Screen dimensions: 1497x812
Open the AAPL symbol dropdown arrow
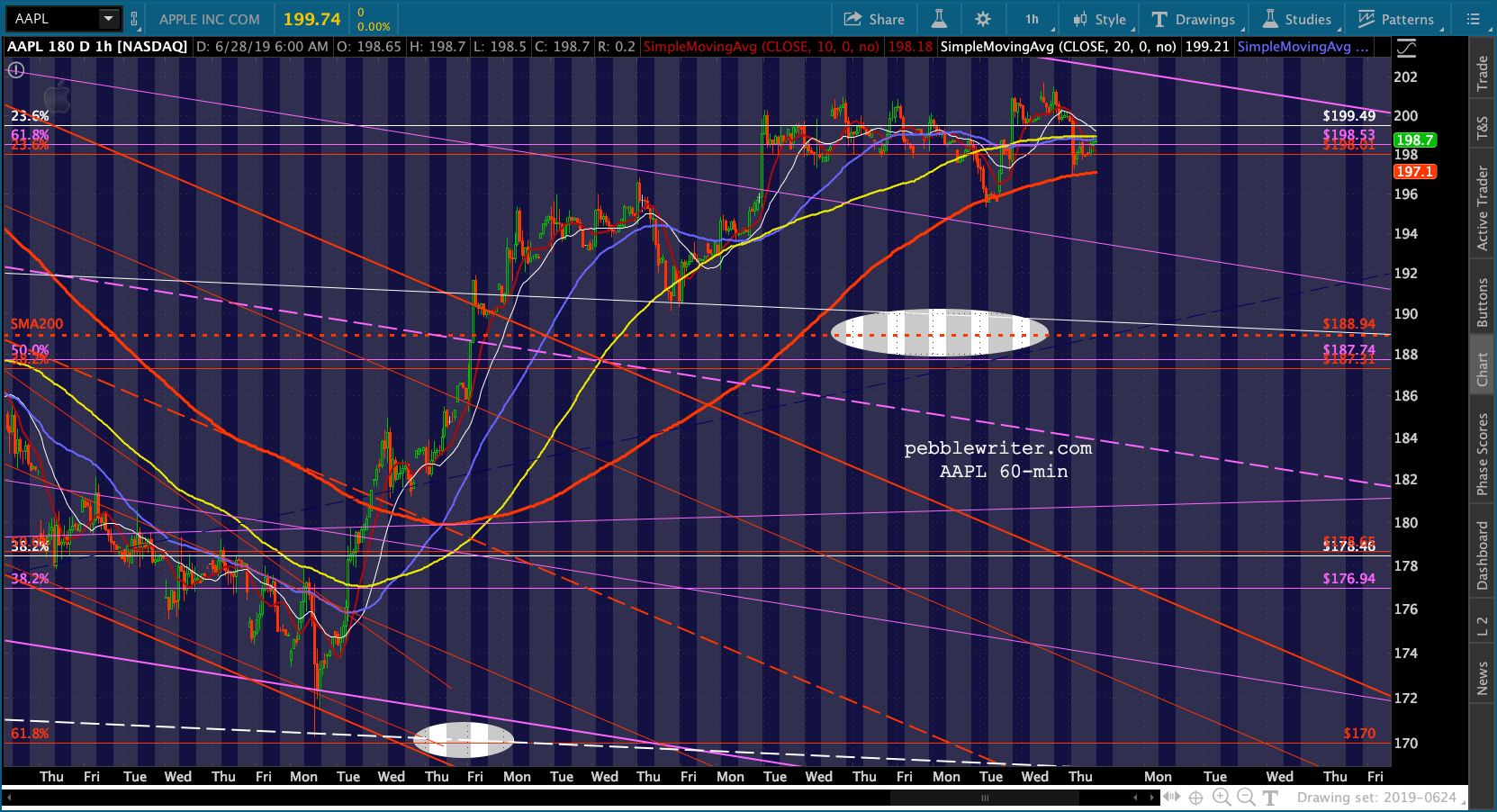click(108, 18)
